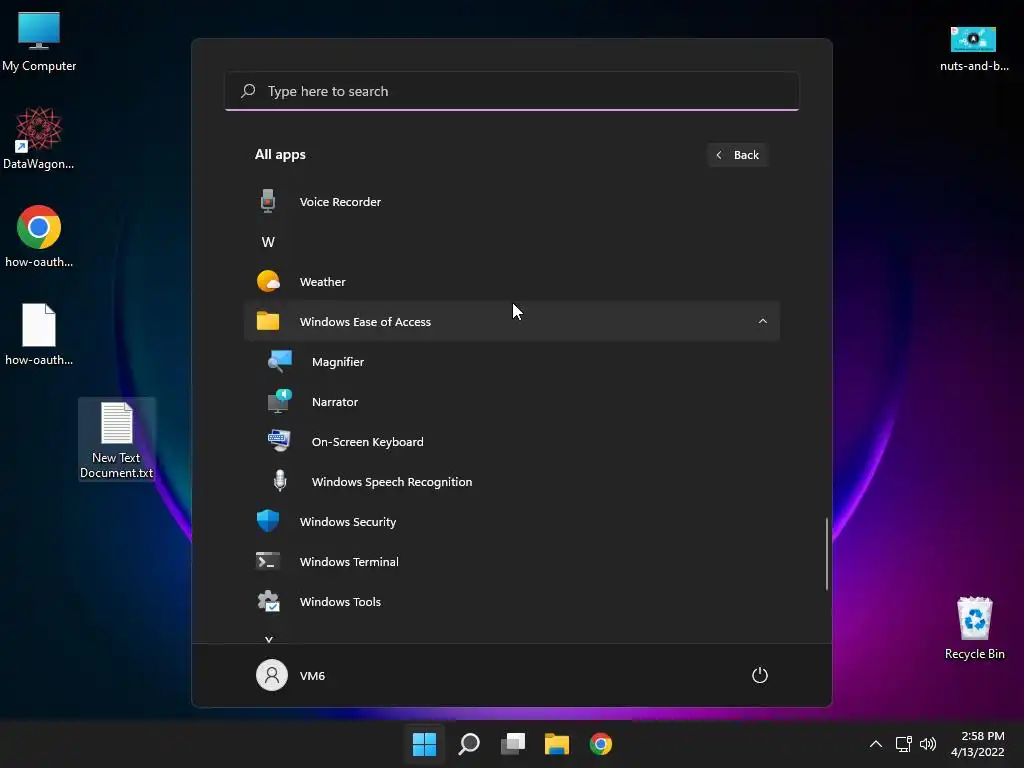Open taskbar Search magnifier

coord(469,744)
